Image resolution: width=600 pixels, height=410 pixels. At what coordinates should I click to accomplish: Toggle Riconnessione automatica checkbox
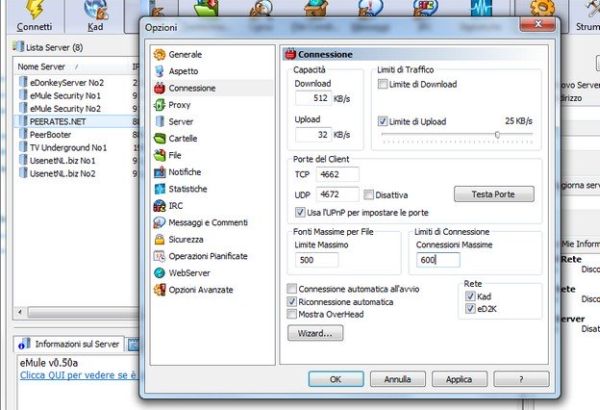[x=292, y=302]
